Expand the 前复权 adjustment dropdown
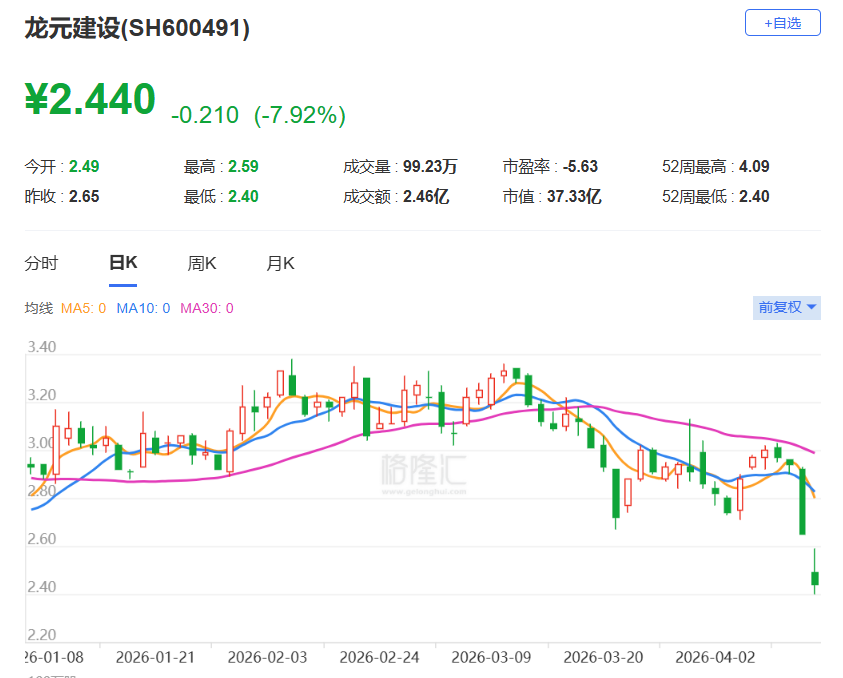 tap(787, 308)
